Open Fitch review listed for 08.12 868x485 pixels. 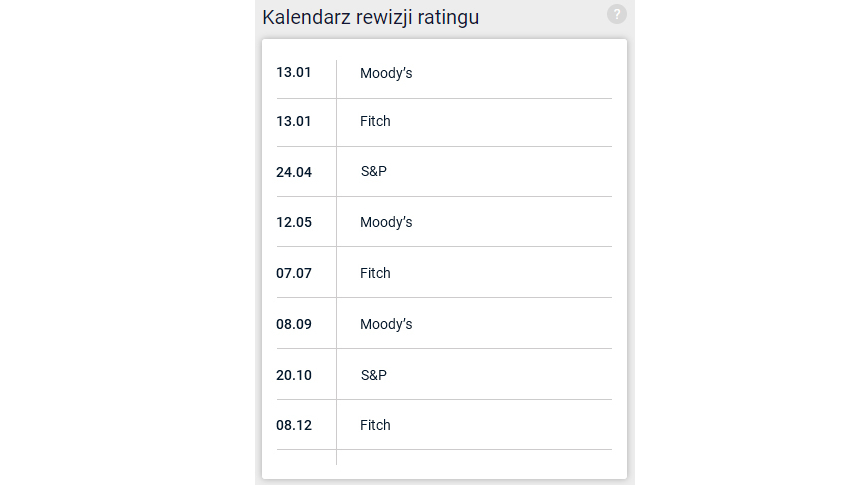(x=375, y=425)
